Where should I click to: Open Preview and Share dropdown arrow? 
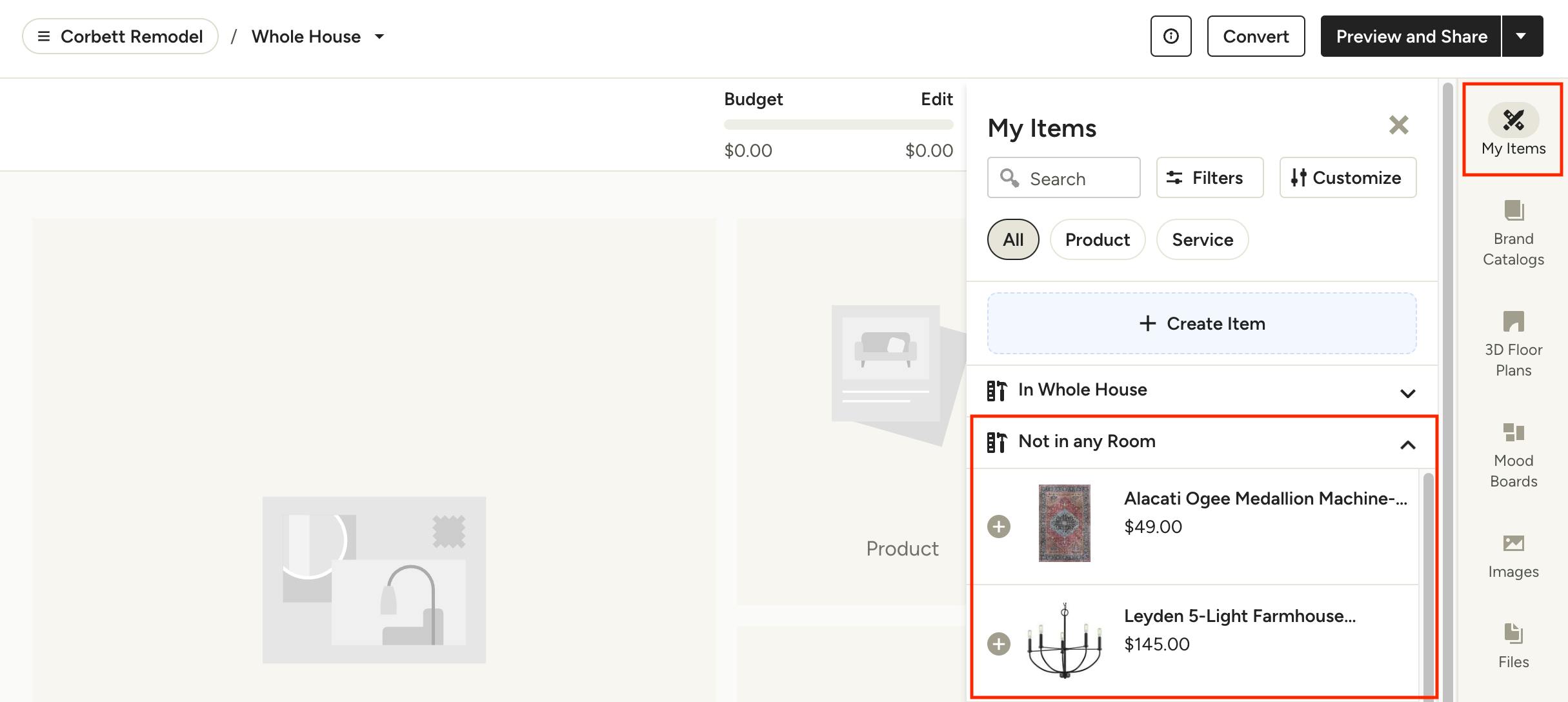coord(1522,36)
